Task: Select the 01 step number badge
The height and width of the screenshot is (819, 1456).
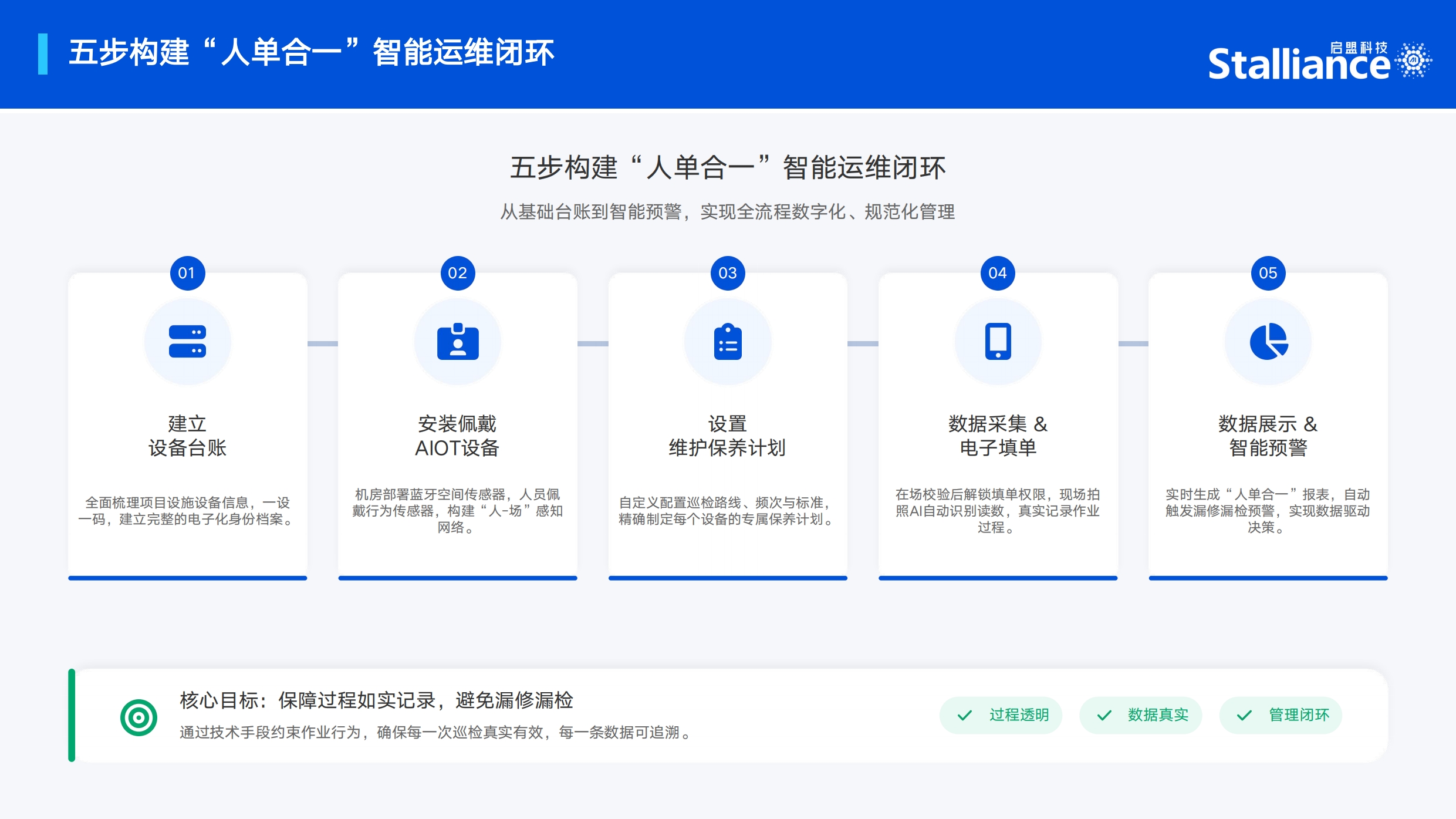Action: click(x=187, y=273)
